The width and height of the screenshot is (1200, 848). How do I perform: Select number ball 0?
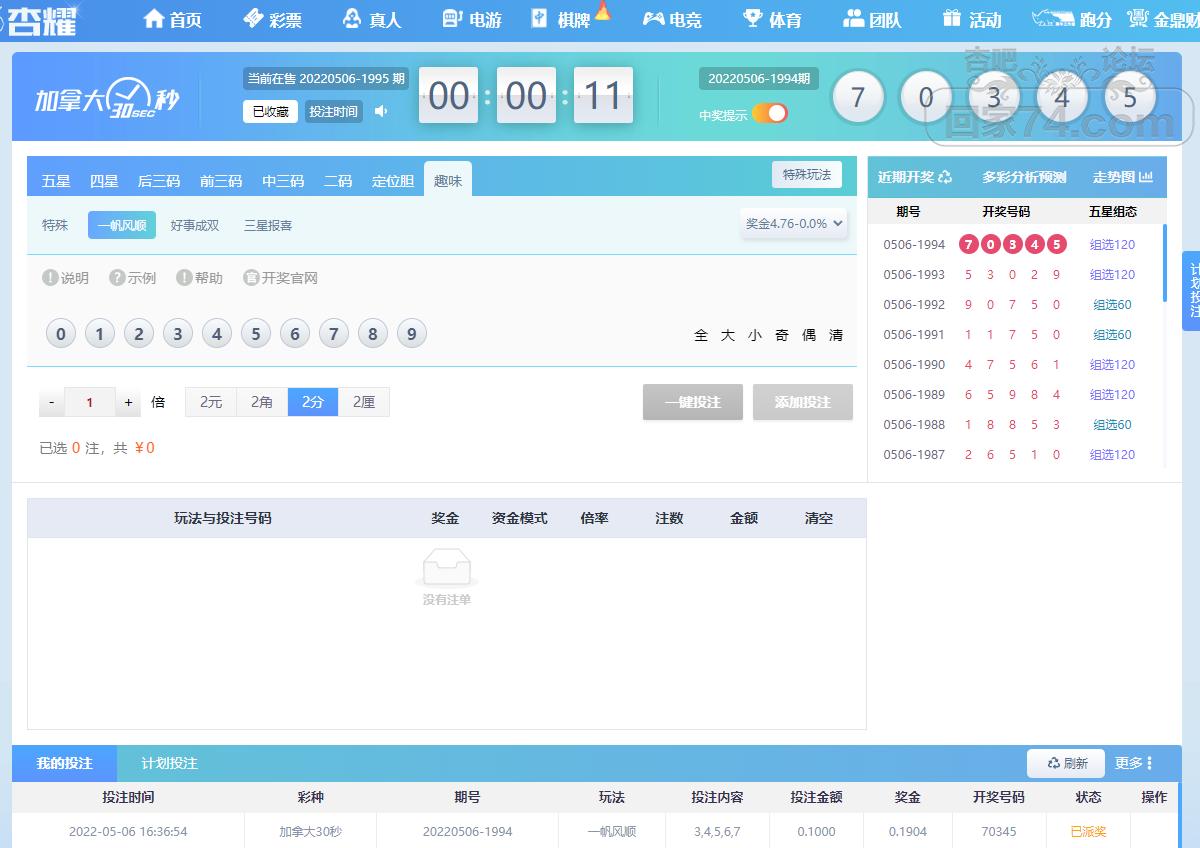60,334
